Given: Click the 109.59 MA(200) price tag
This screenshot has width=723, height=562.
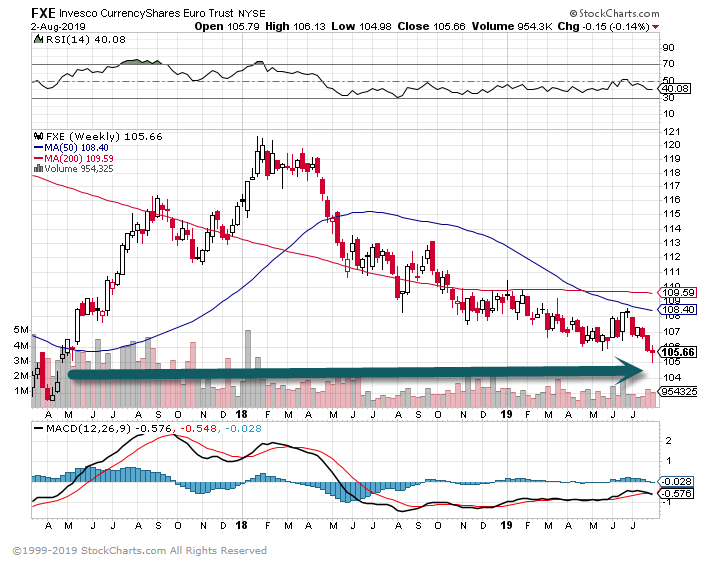Looking at the screenshot, I should [x=678, y=292].
